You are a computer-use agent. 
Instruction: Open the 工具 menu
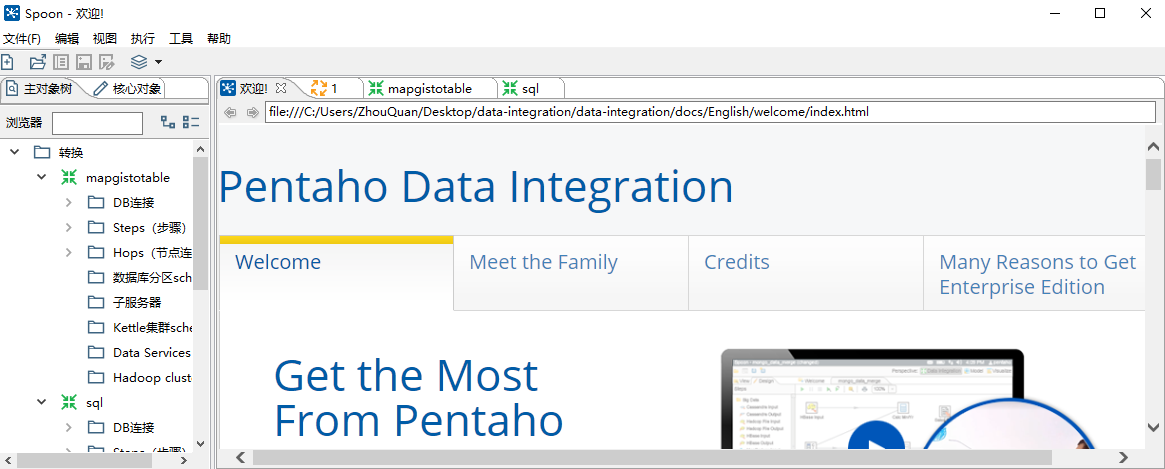tap(181, 39)
